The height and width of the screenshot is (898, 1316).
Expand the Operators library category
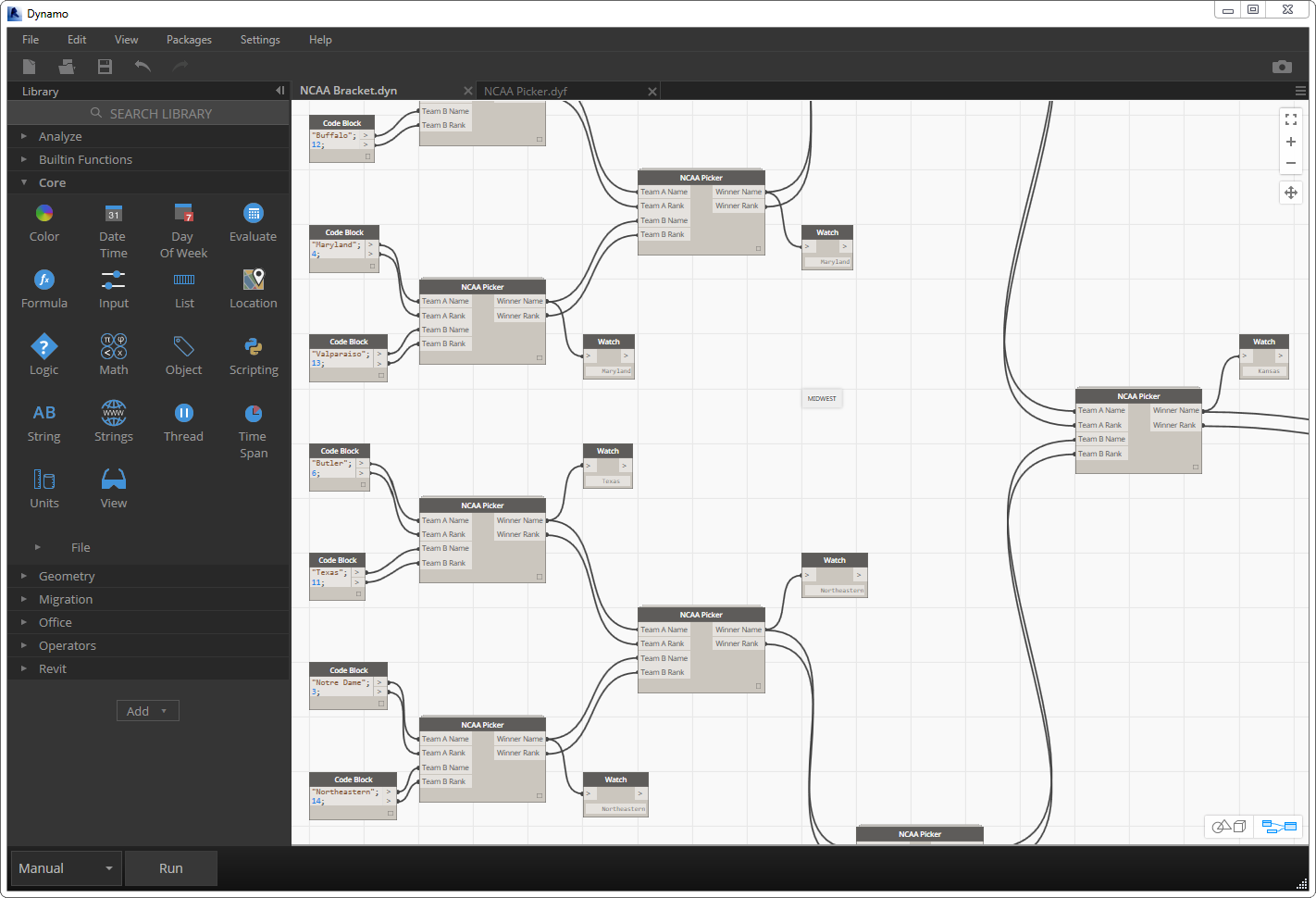coord(148,645)
